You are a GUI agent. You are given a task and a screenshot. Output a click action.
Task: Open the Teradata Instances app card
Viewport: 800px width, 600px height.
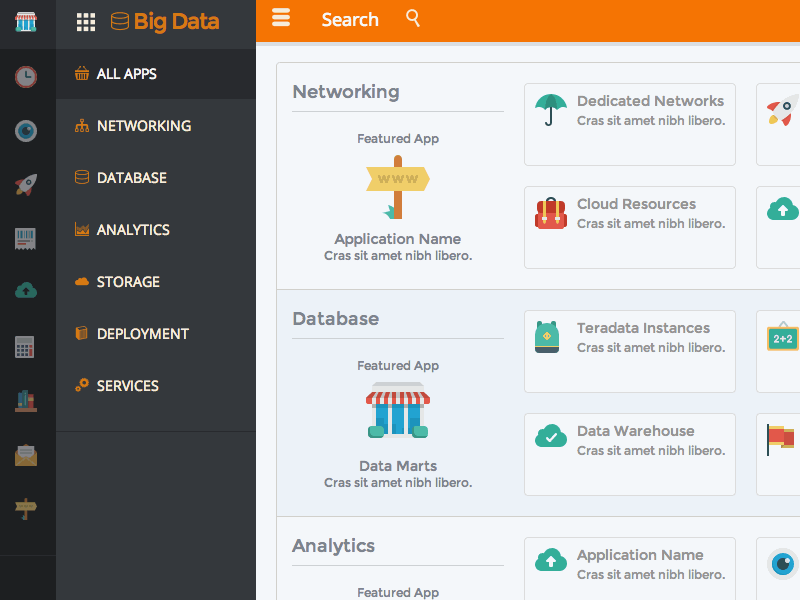(x=630, y=351)
